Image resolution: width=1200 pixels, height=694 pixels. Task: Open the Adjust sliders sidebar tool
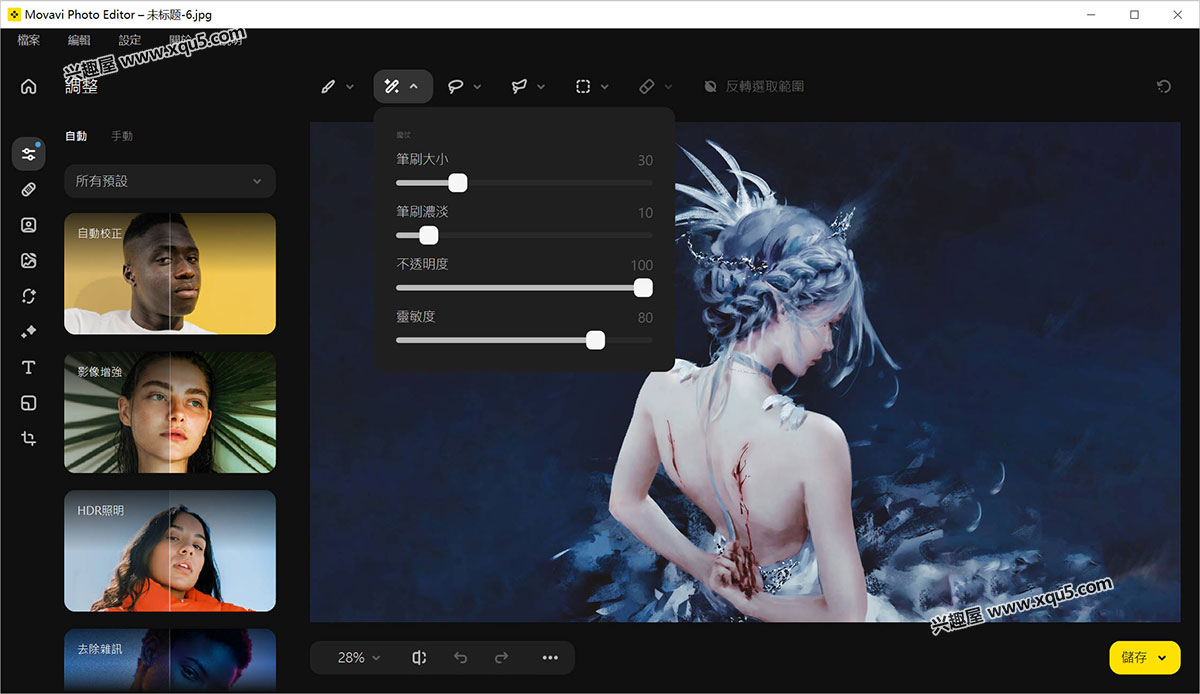click(28, 154)
